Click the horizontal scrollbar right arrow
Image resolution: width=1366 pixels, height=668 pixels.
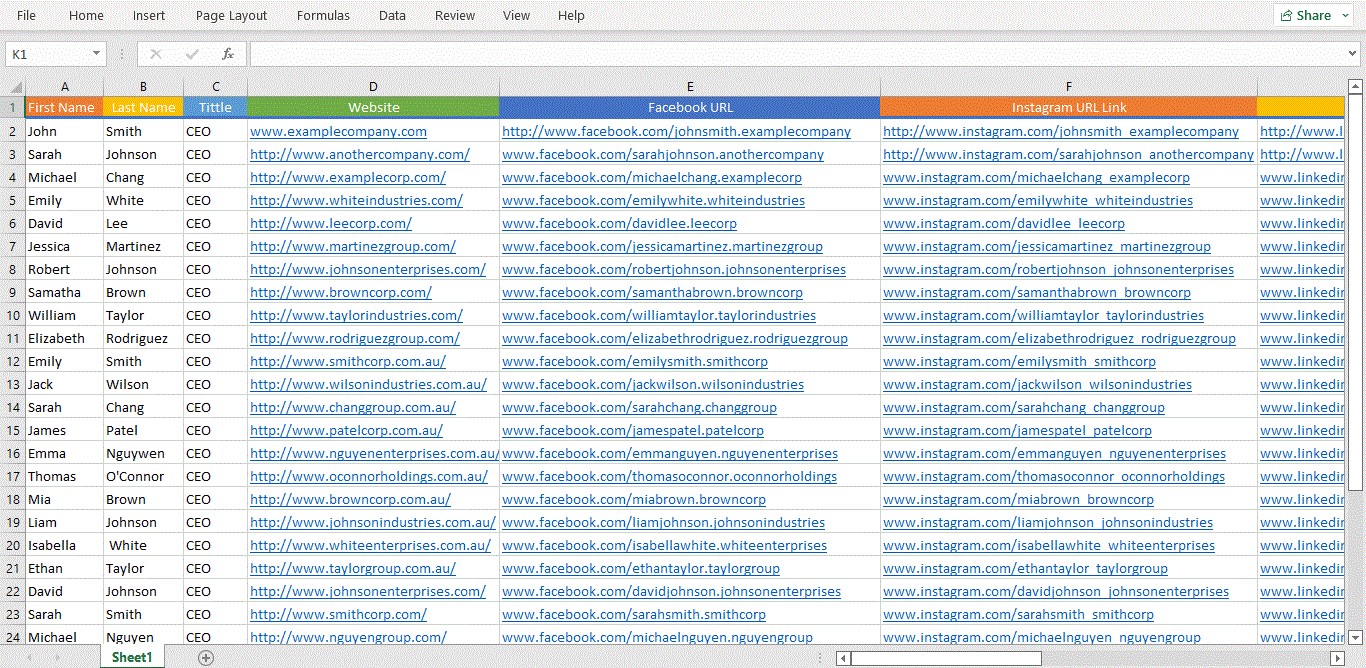pyautogui.click(x=1336, y=658)
